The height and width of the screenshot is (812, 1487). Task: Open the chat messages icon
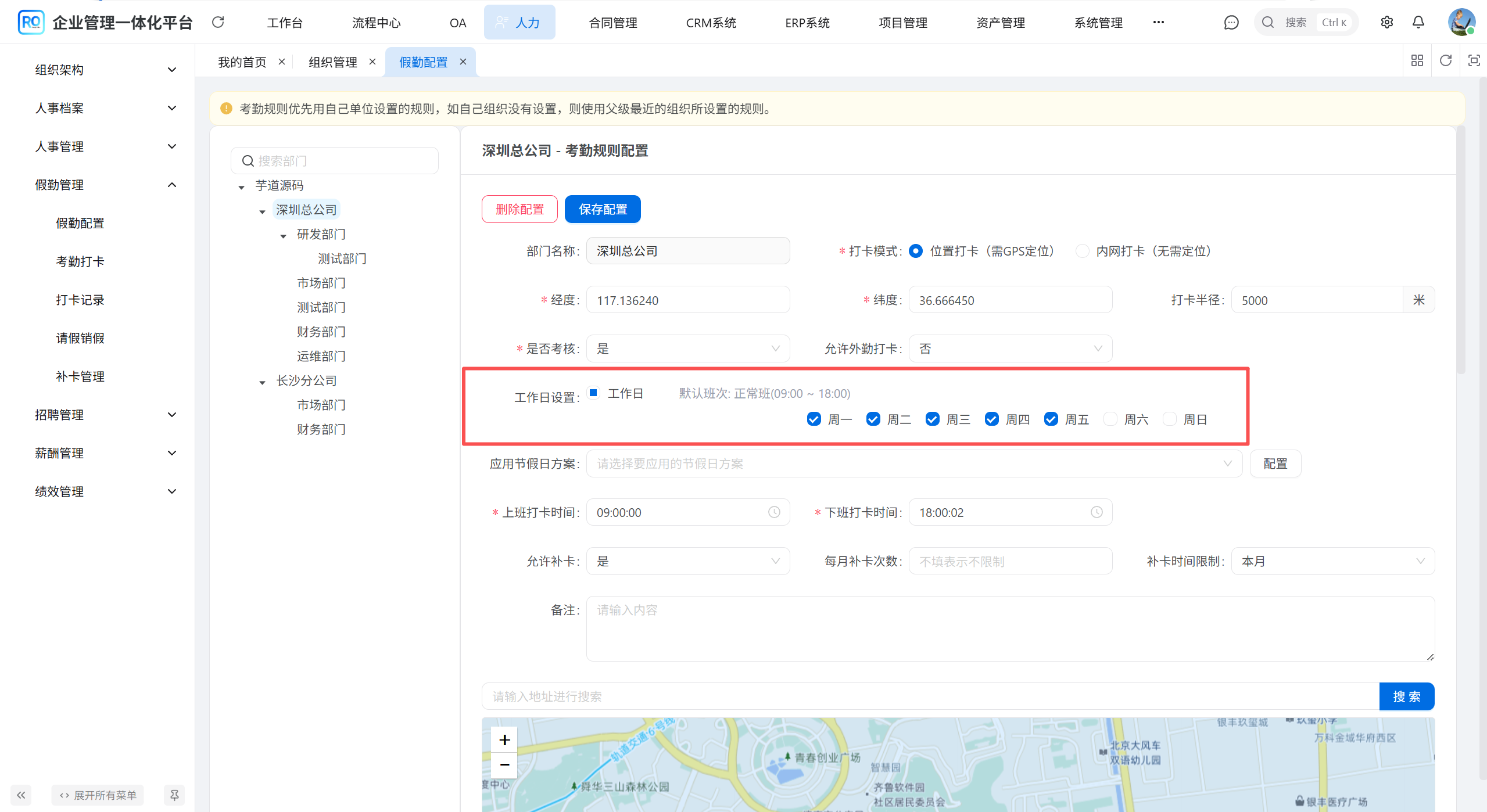[1231, 22]
